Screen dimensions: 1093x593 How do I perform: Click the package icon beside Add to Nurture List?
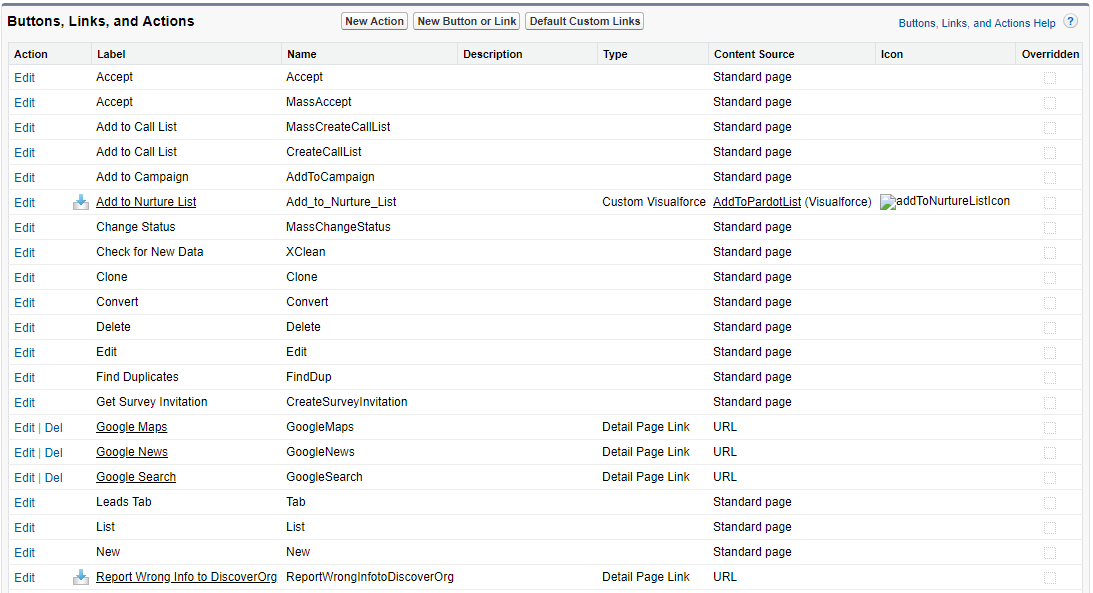click(x=81, y=202)
